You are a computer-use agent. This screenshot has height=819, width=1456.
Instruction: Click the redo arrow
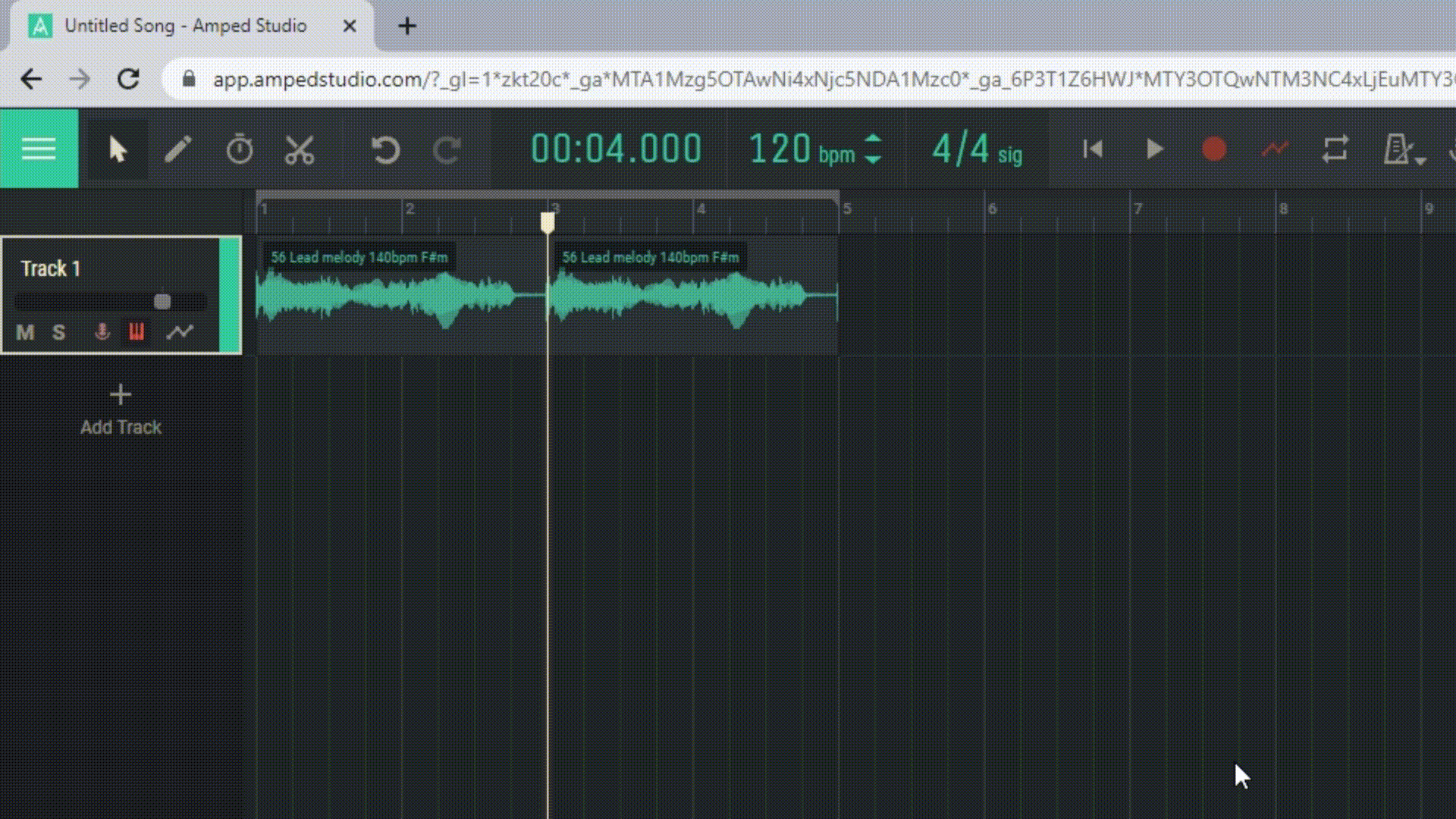pyautogui.click(x=447, y=149)
